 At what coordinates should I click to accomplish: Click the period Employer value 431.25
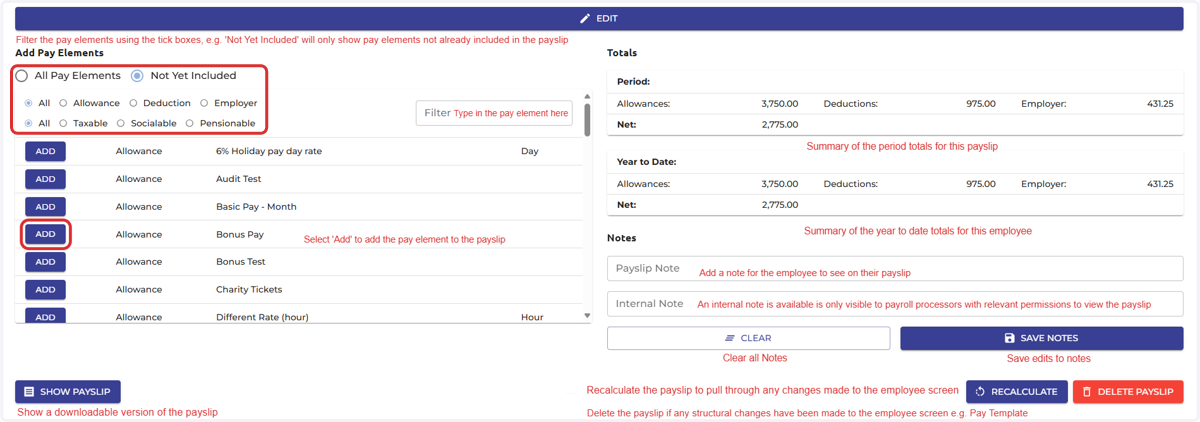(x=1160, y=104)
